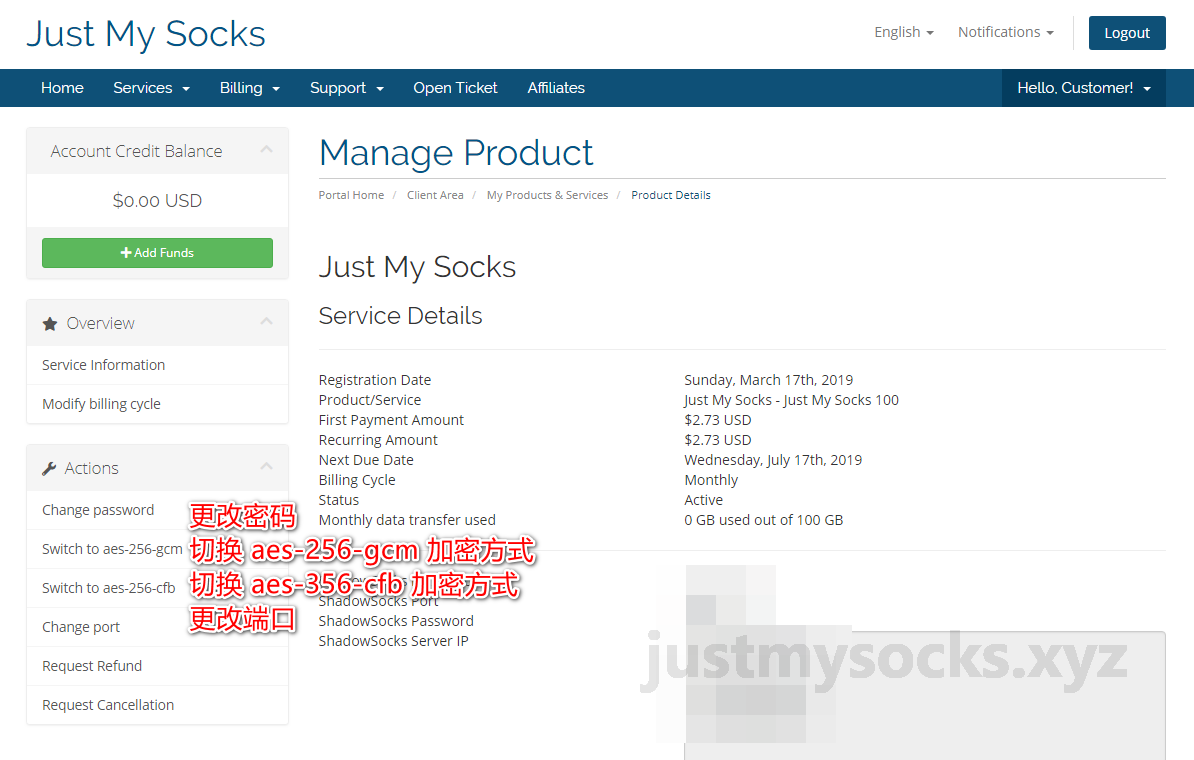Go to Client Area breadcrumb
This screenshot has height=760, width=1194.
pyautogui.click(x=435, y=195)
